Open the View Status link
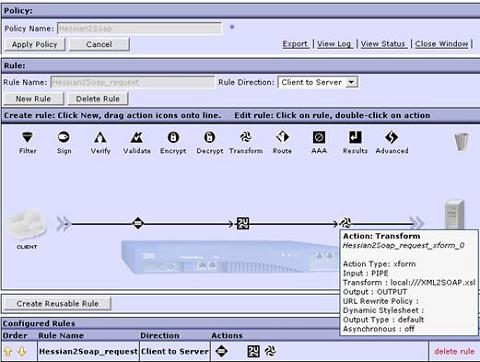Viewport: 480px width, 362px height. point(383,44)
